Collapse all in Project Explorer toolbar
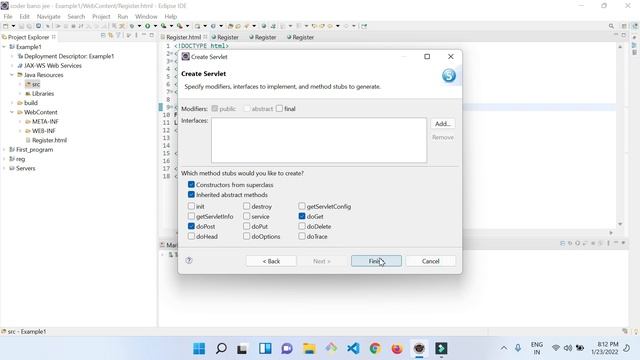640x360 pixels. (x=103, y=36)
